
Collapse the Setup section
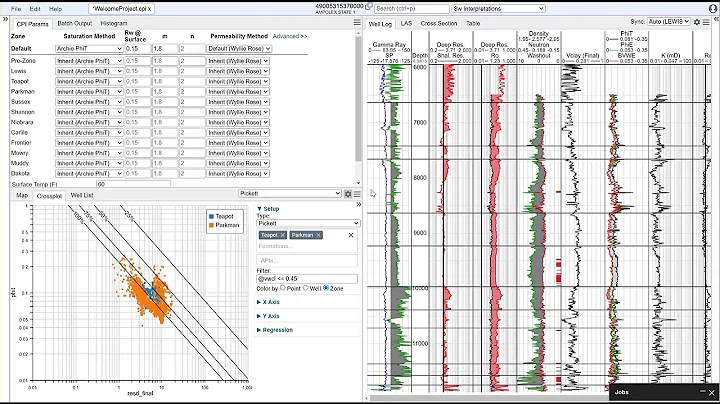268,209
